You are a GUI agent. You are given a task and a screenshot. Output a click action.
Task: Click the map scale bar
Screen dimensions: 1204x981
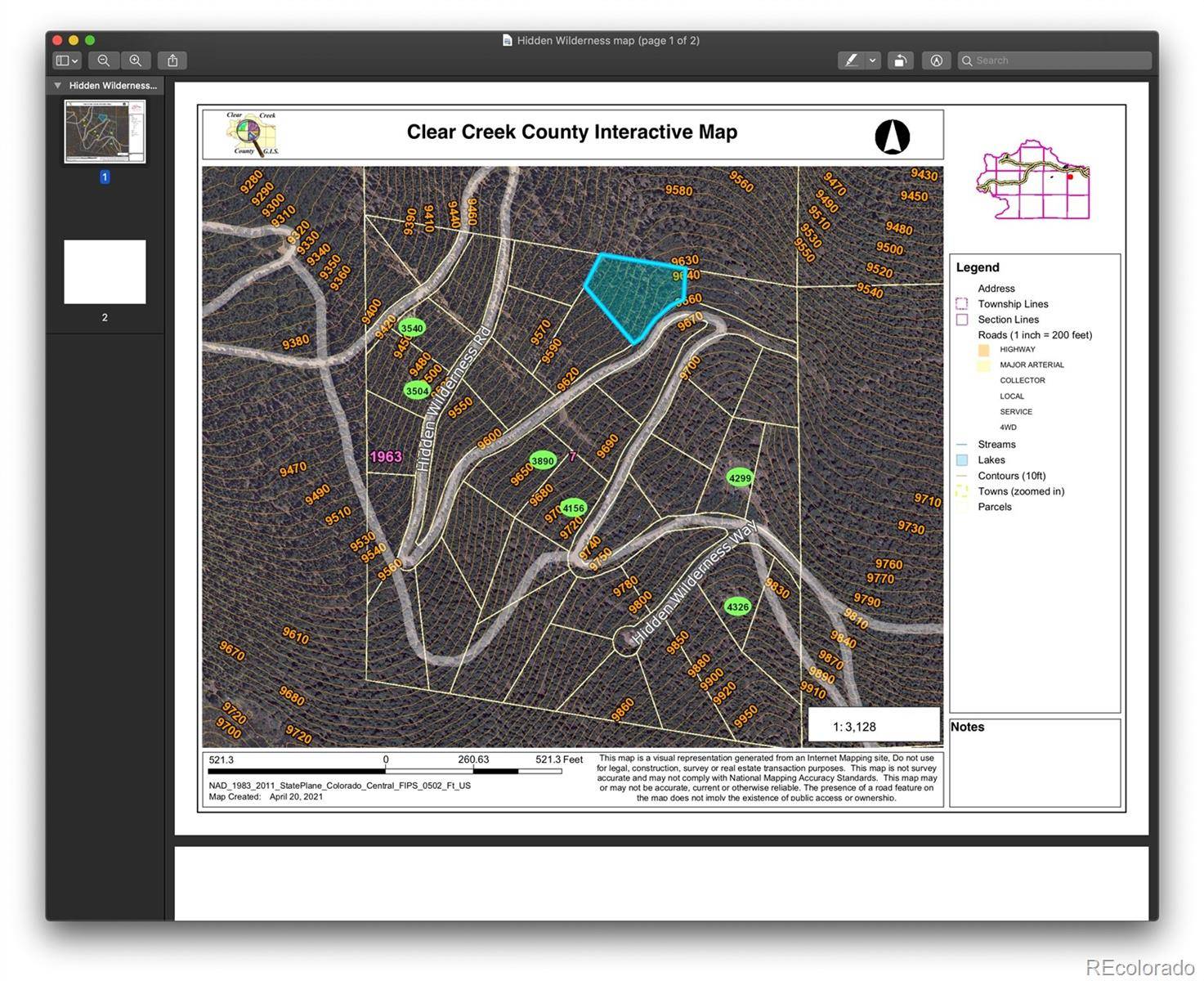click(x=385, y=771)
